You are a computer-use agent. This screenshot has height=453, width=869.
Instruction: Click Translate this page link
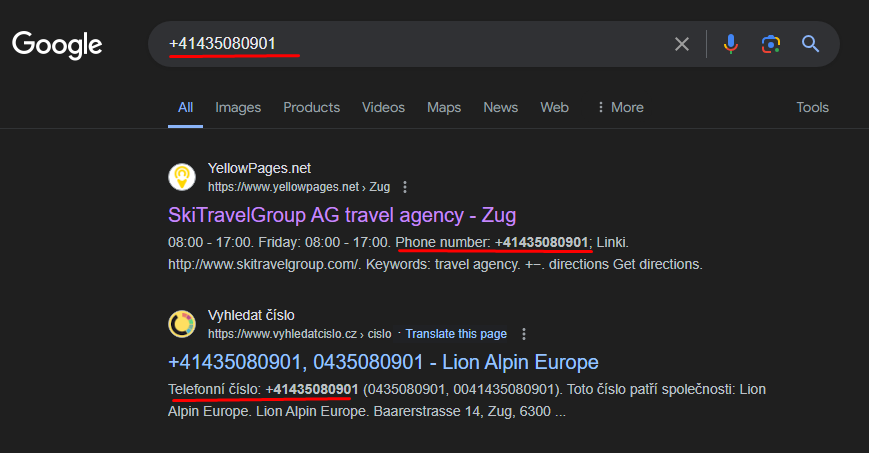(456, 334)
